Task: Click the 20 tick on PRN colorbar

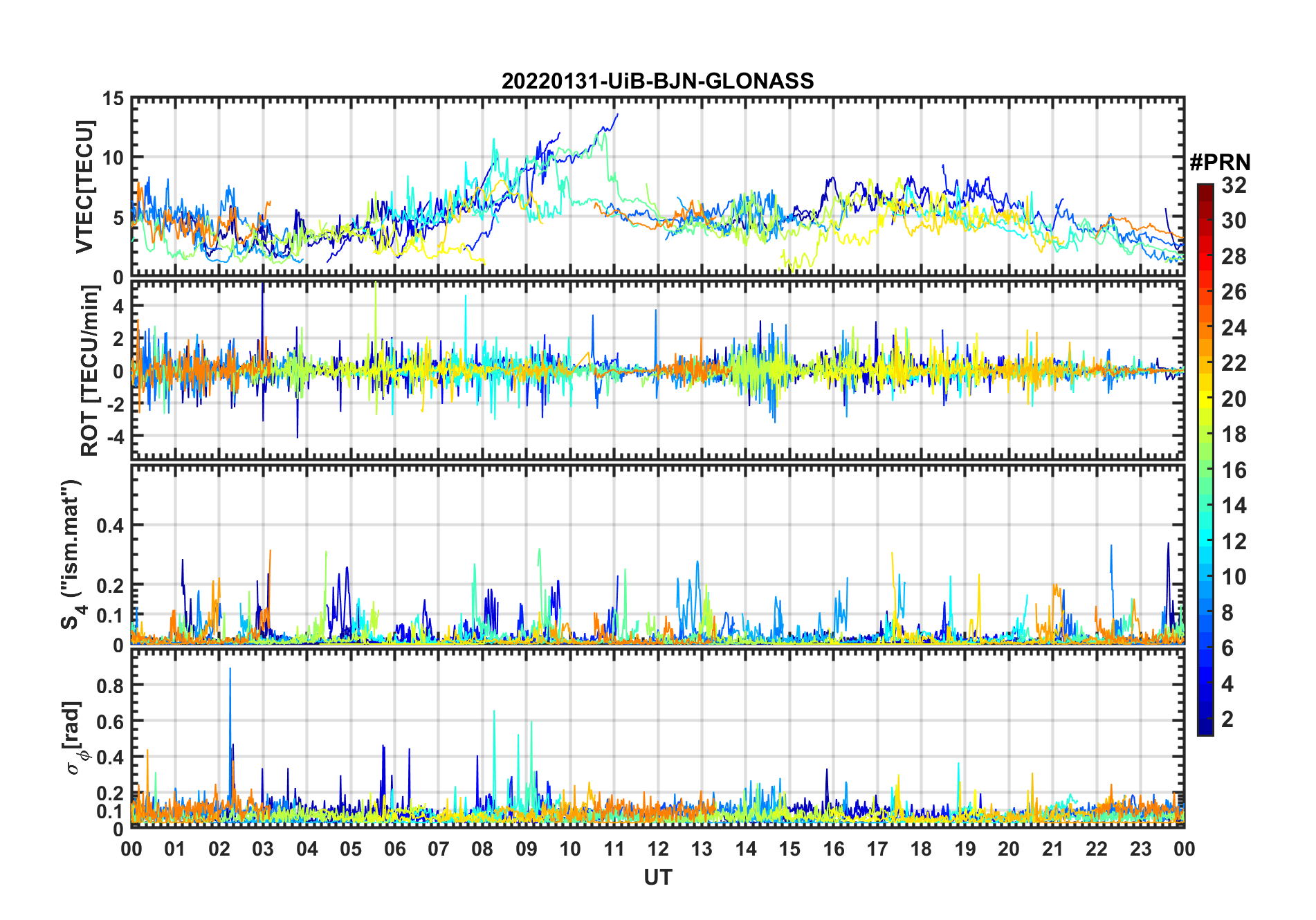Action: pos(1234,399)
